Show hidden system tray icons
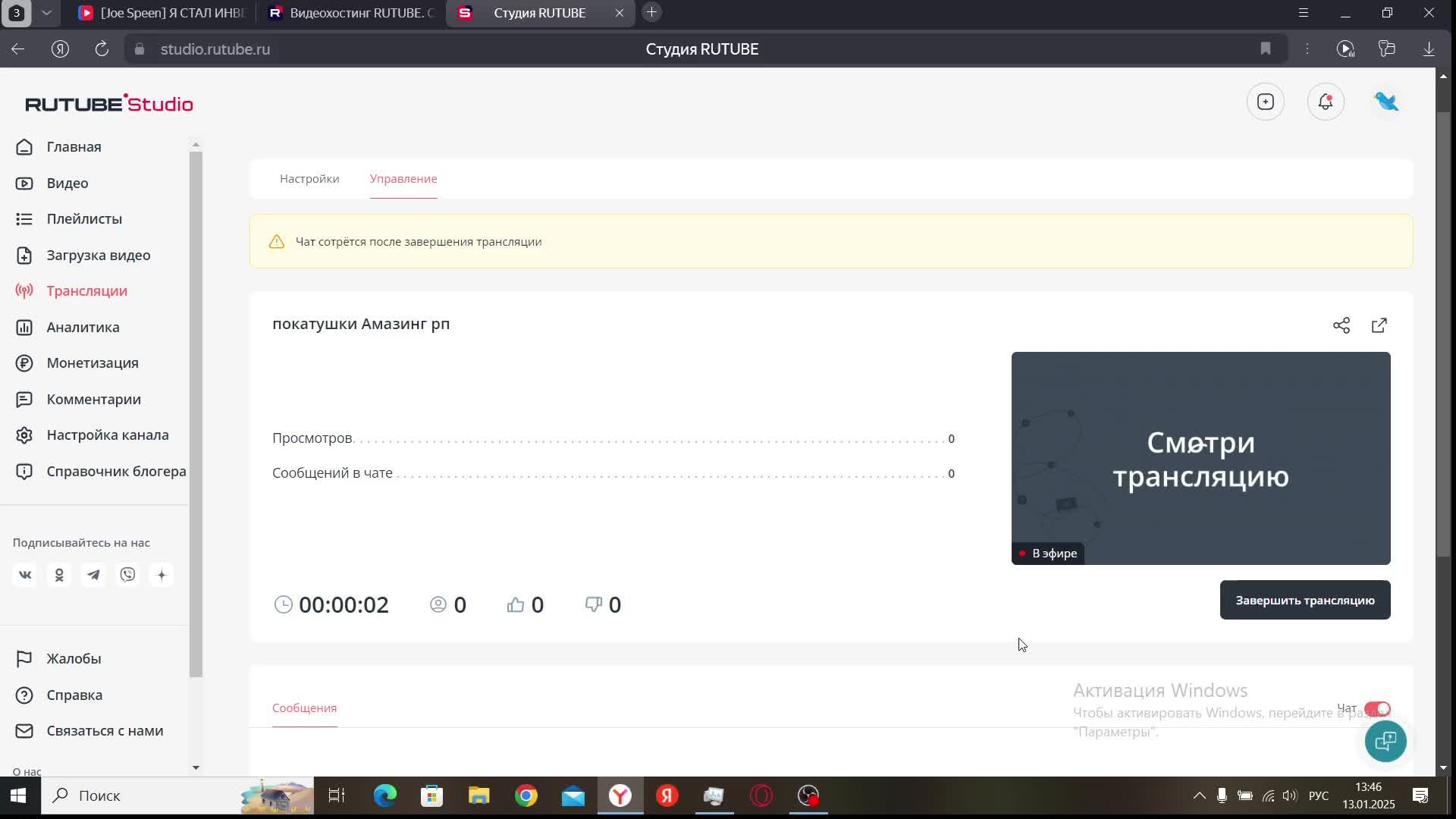The image size is (1456, 819). (1199, 795)
